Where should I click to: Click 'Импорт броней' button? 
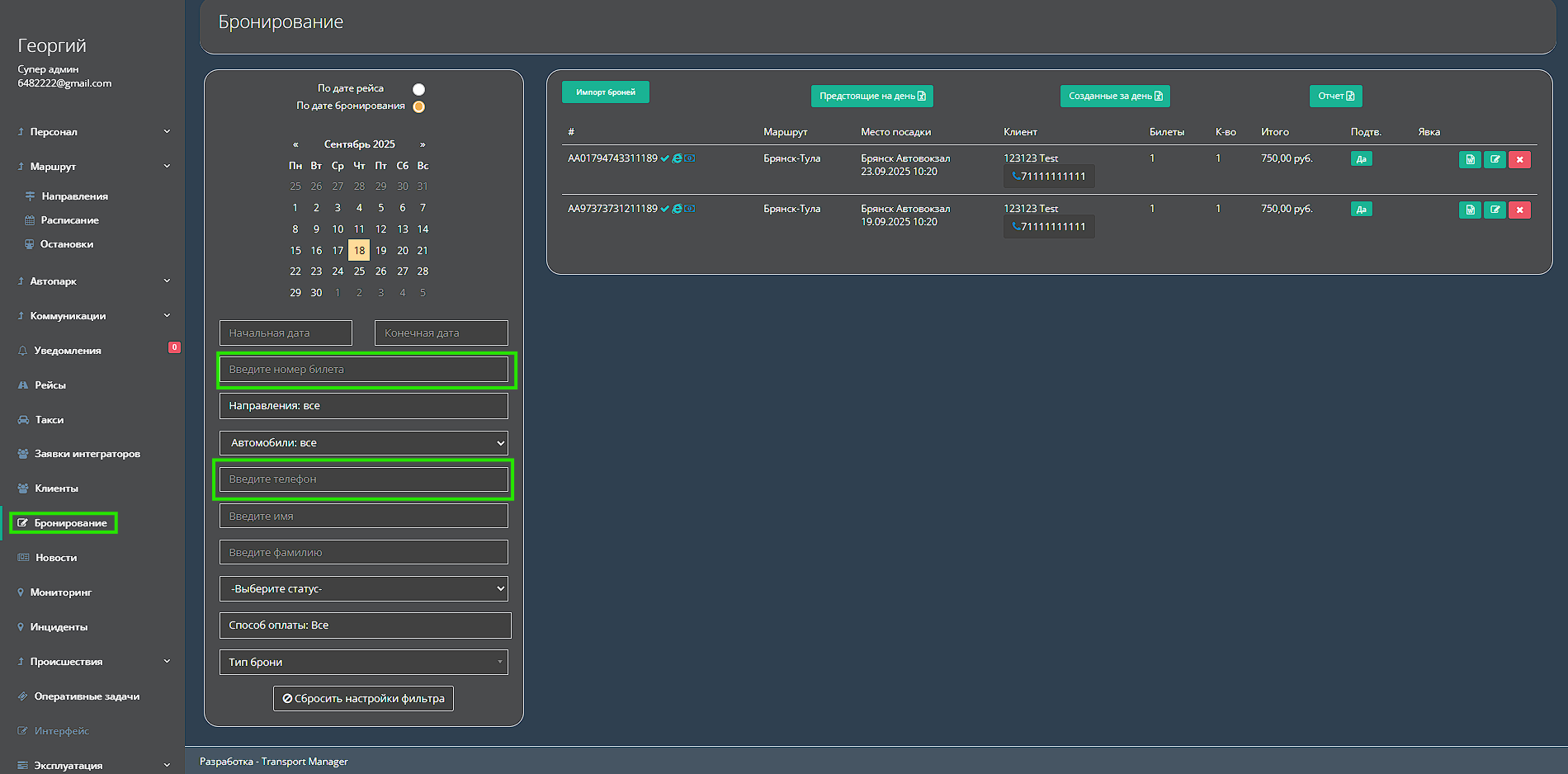point(606,92)
